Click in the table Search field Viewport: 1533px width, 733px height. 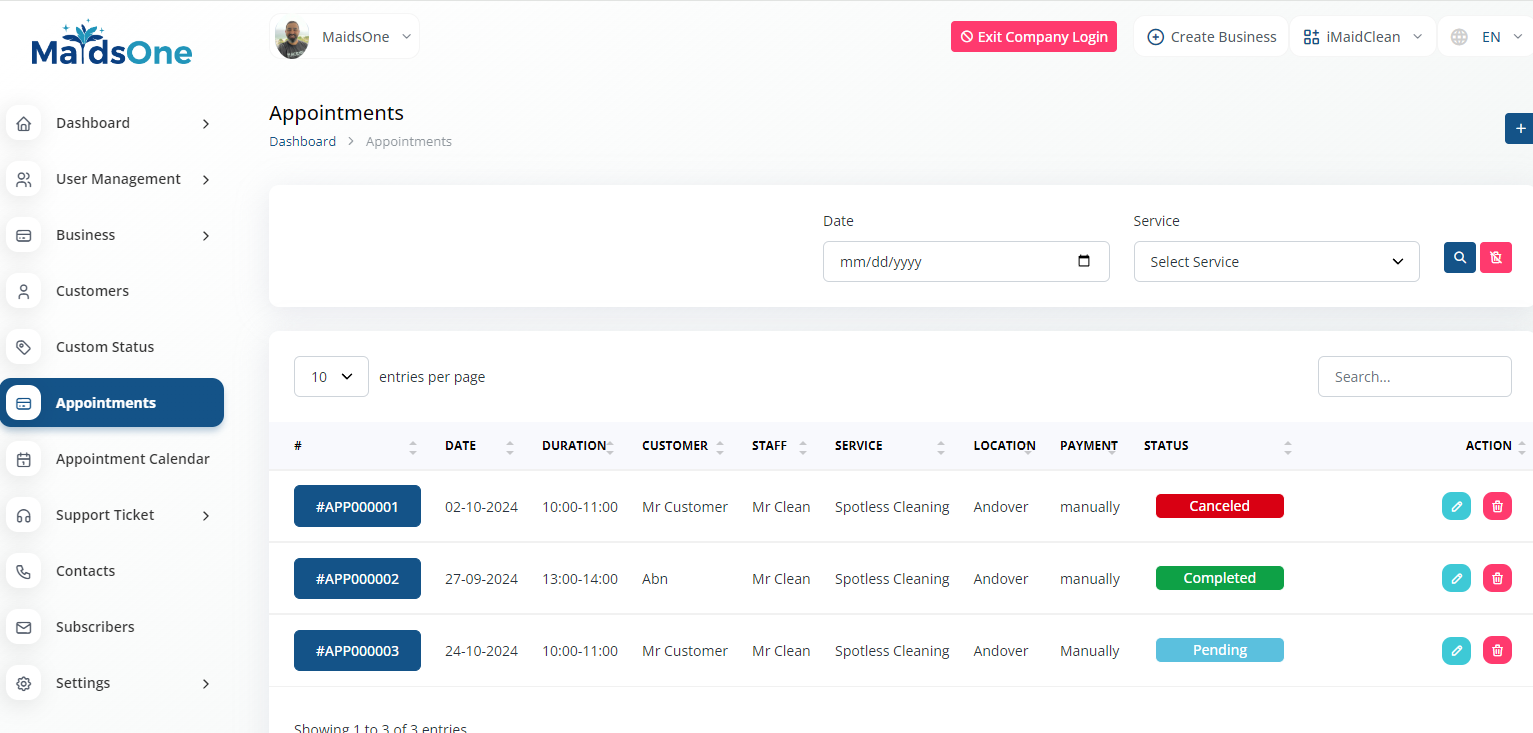click(1414, 377)
